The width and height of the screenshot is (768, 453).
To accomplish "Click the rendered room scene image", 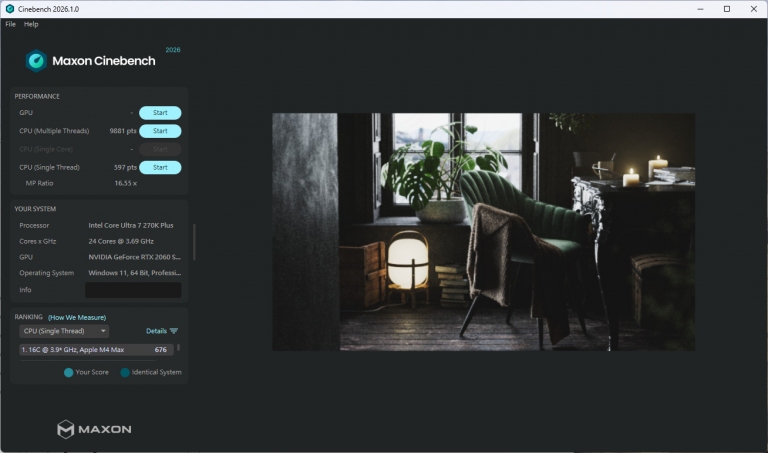I will tap(483, 231).
